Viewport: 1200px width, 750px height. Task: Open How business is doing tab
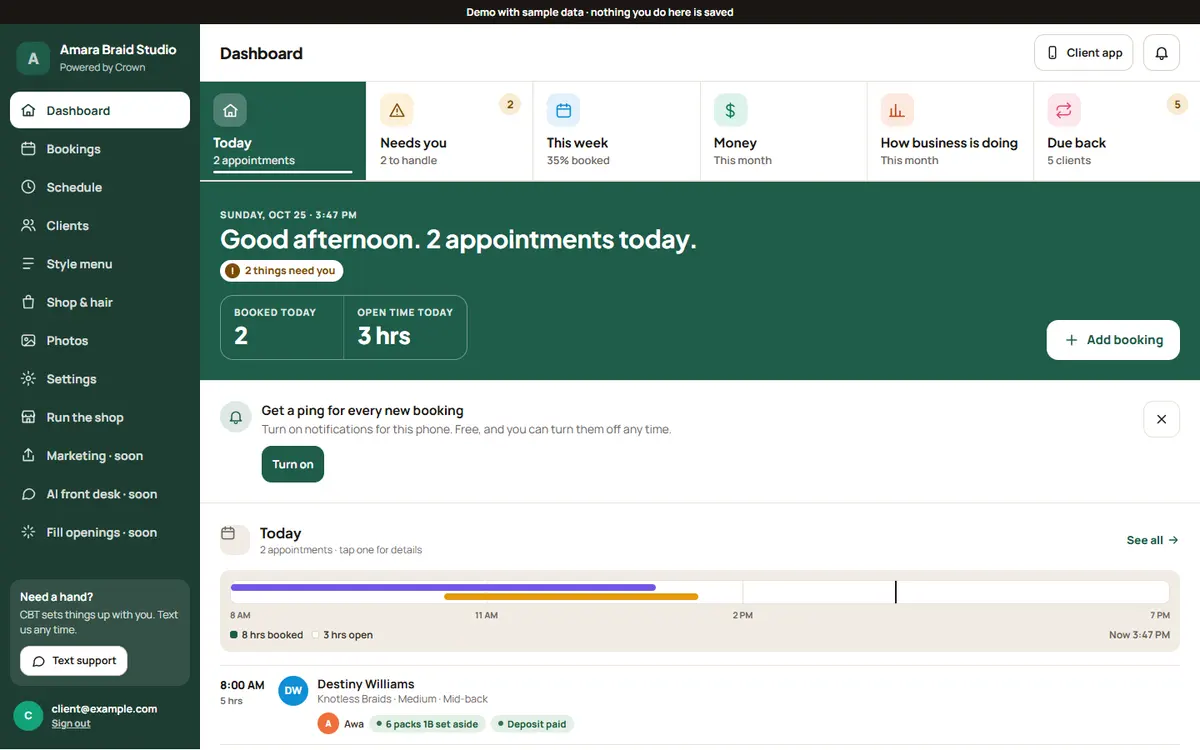950,131
